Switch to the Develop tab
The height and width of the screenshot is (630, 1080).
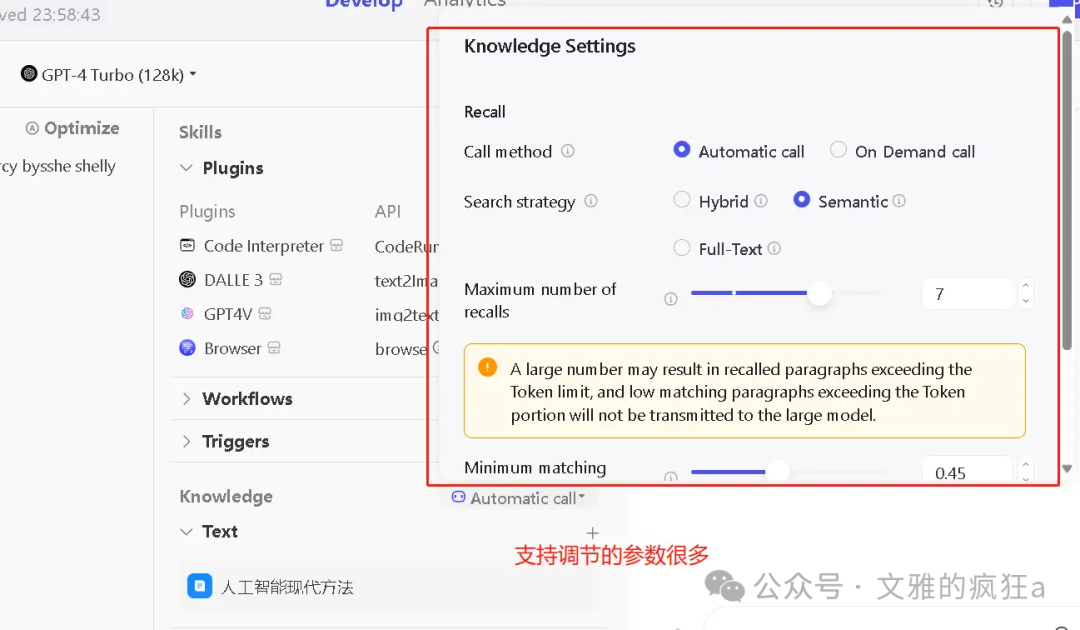364,3
